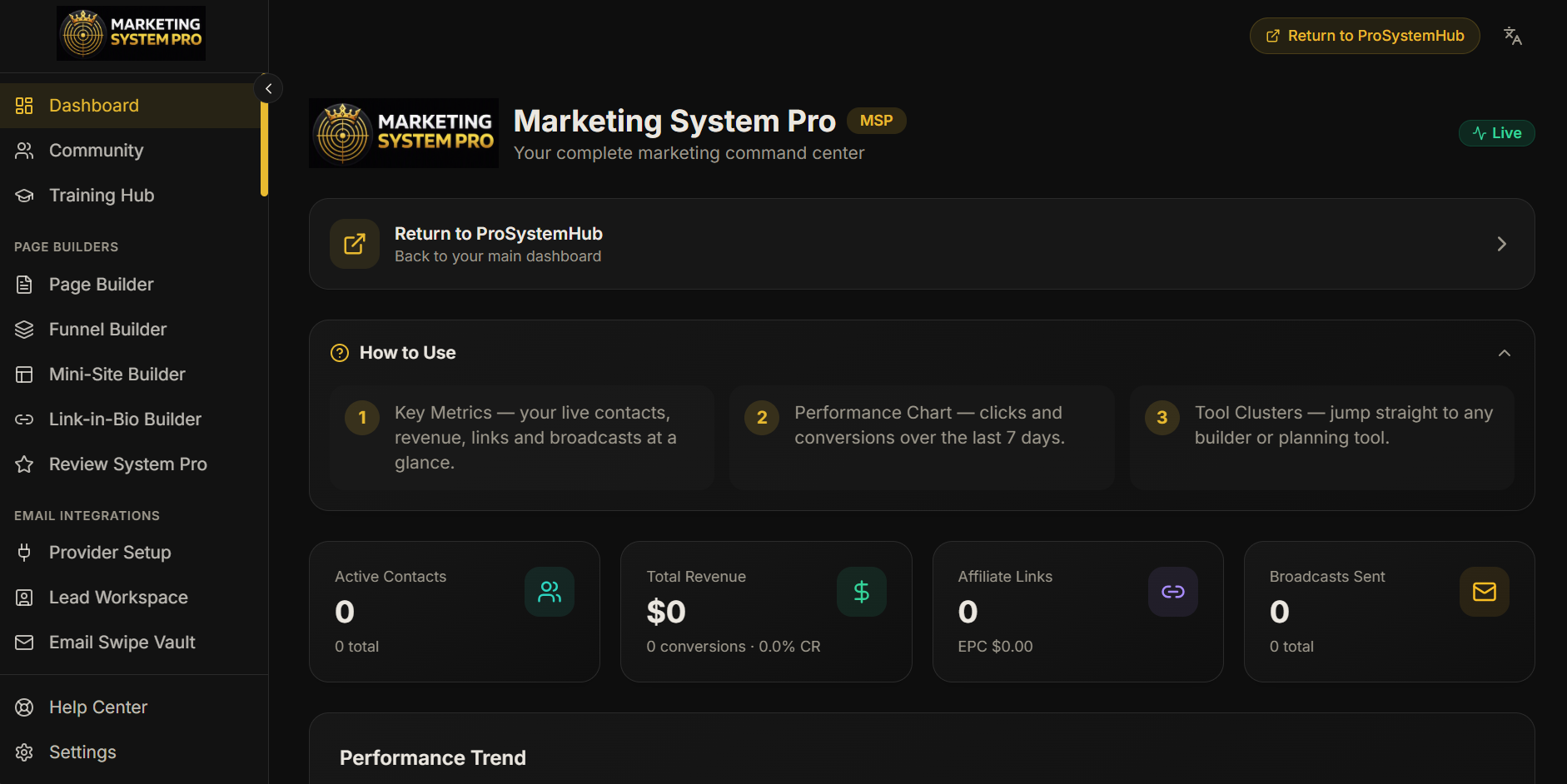This screenshot has width=1567, height=784.
Task: Click the Dashboard grid icon in sidebar
Action: (x=24, y=106)
